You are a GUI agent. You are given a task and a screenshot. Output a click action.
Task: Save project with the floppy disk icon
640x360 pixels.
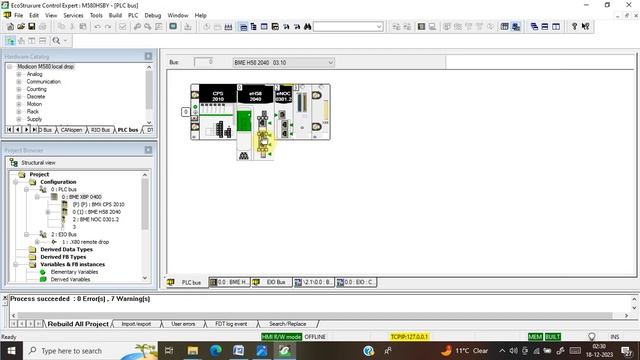(31, 27)
